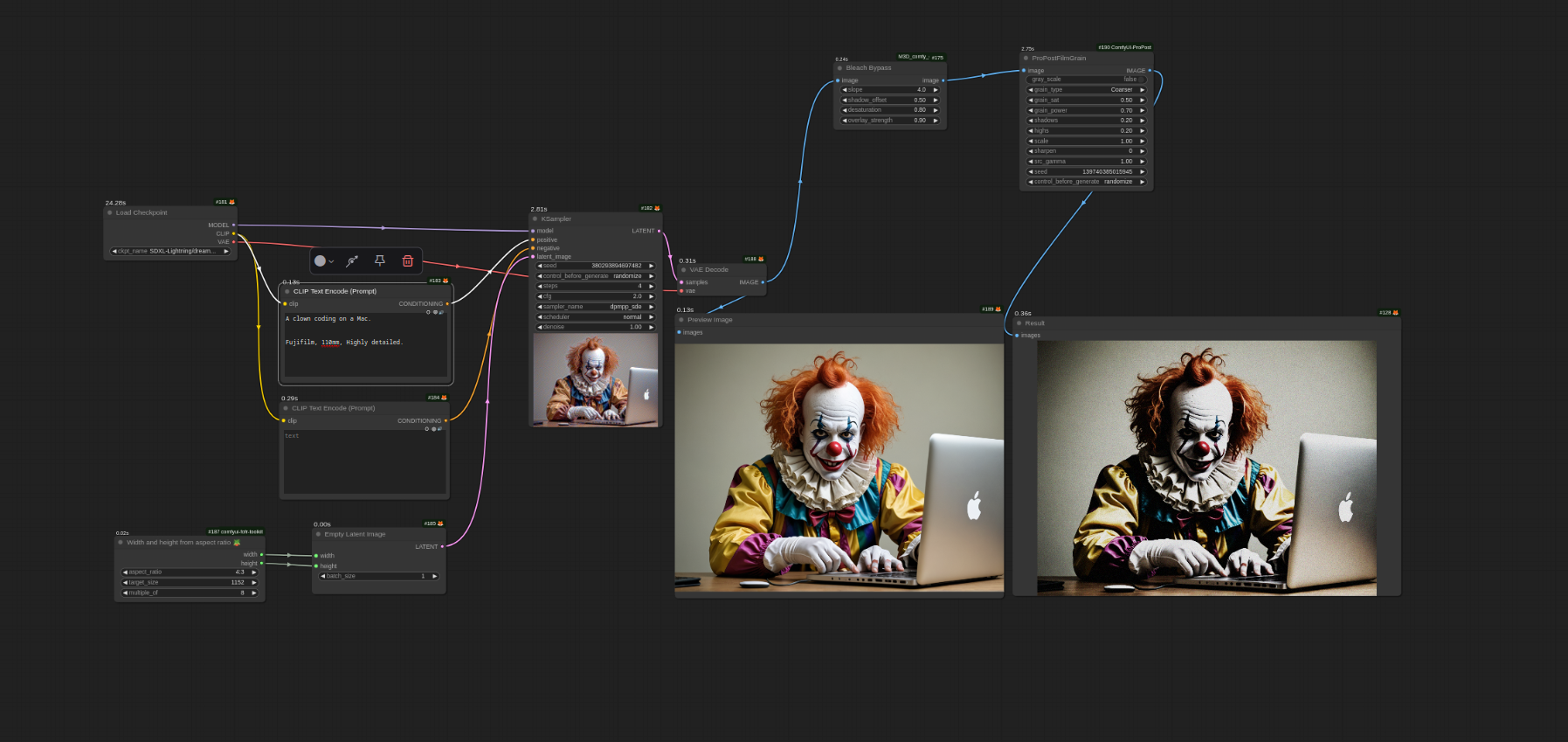Click the CONDITIONING output socket of node #183
Screen dimensions: 1568x742
pyautogui.click(x=447, y=304)
